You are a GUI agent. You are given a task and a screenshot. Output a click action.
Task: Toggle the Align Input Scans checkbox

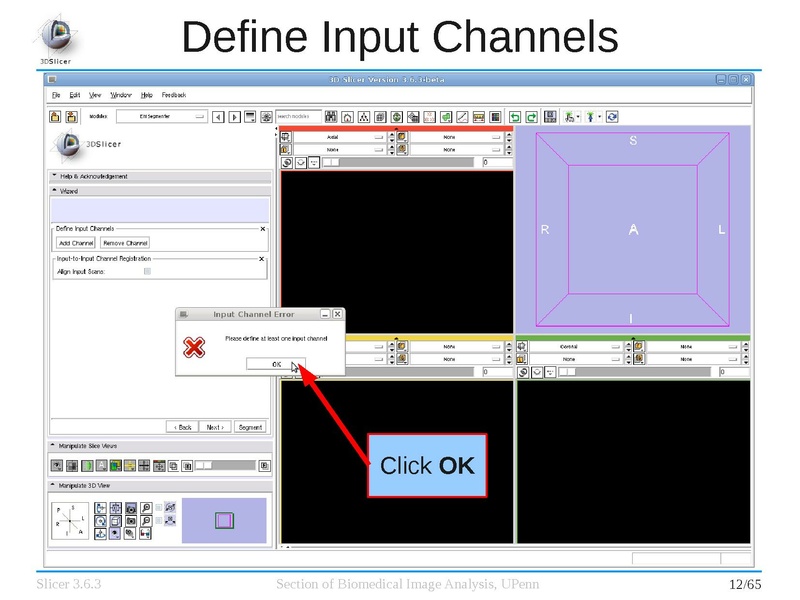[147, 271]
